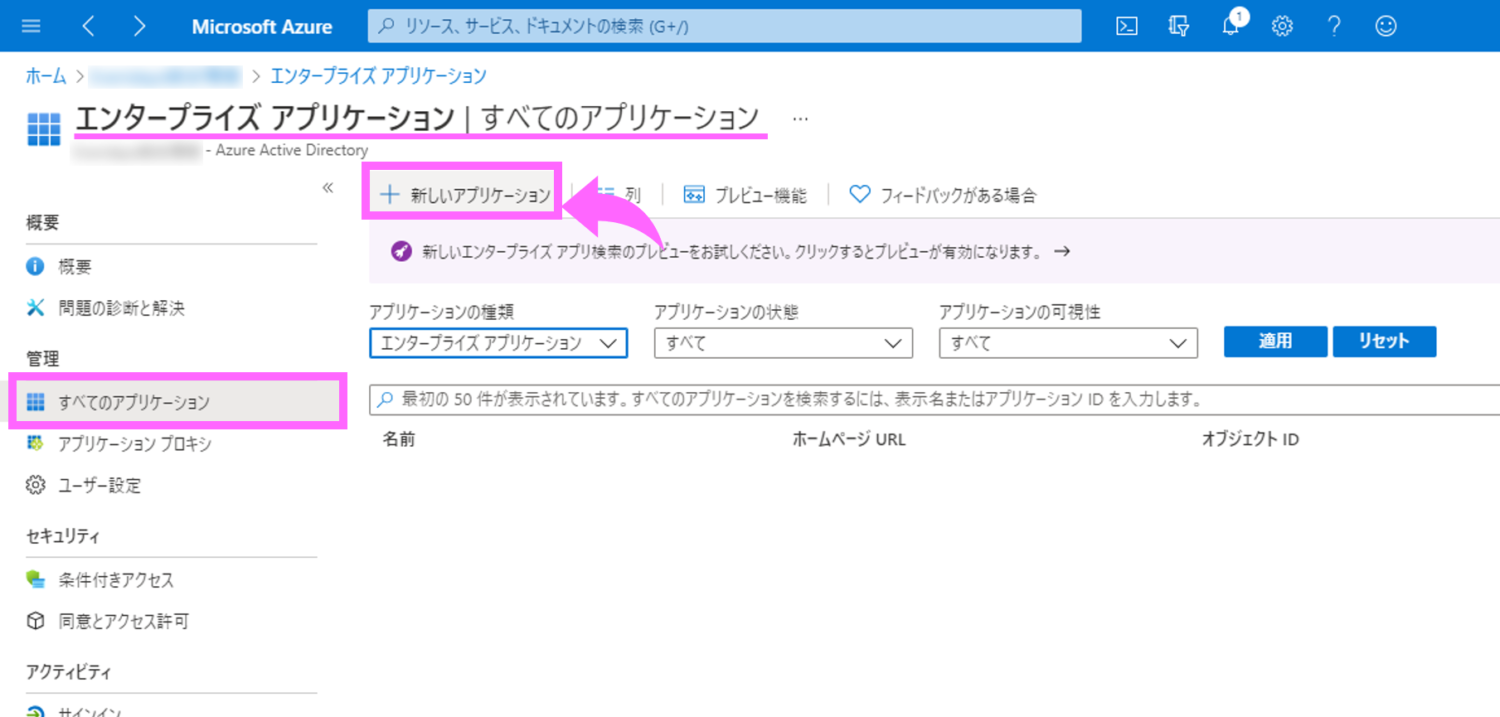The height and width of the screenshot is (717, 1500).
Task: Open the portal settings gear
Action: (1282, 27)
